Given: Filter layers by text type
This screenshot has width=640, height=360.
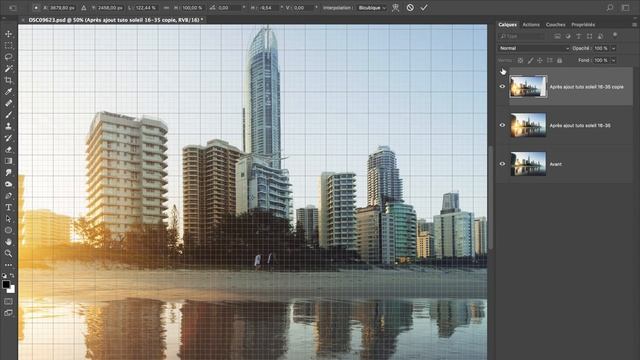Looking at the screenshot, I should click(x=578, y=36).
